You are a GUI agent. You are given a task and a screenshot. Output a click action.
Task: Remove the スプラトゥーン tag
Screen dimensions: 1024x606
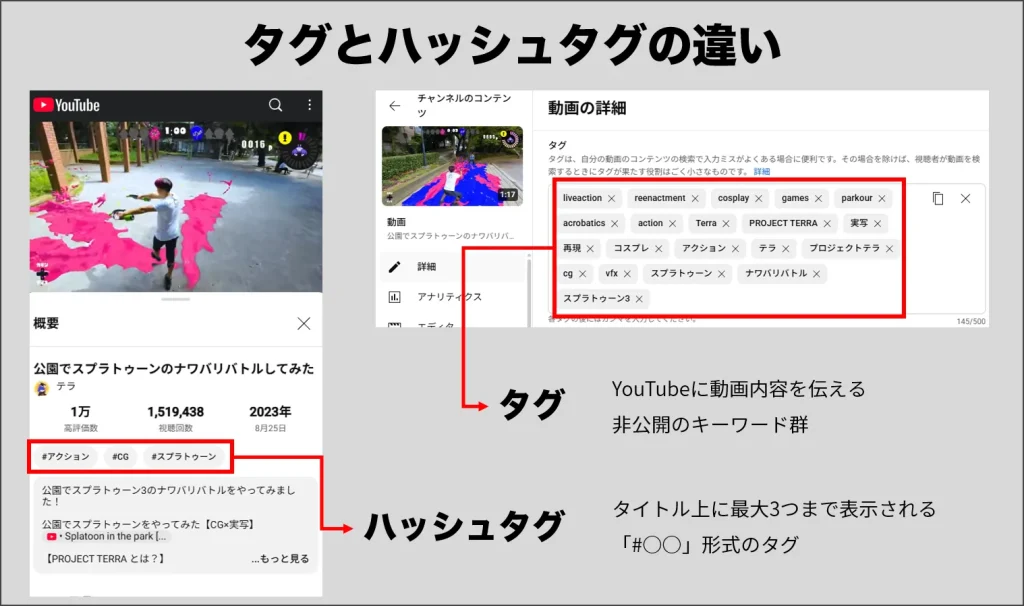click(x=721, y=274)
